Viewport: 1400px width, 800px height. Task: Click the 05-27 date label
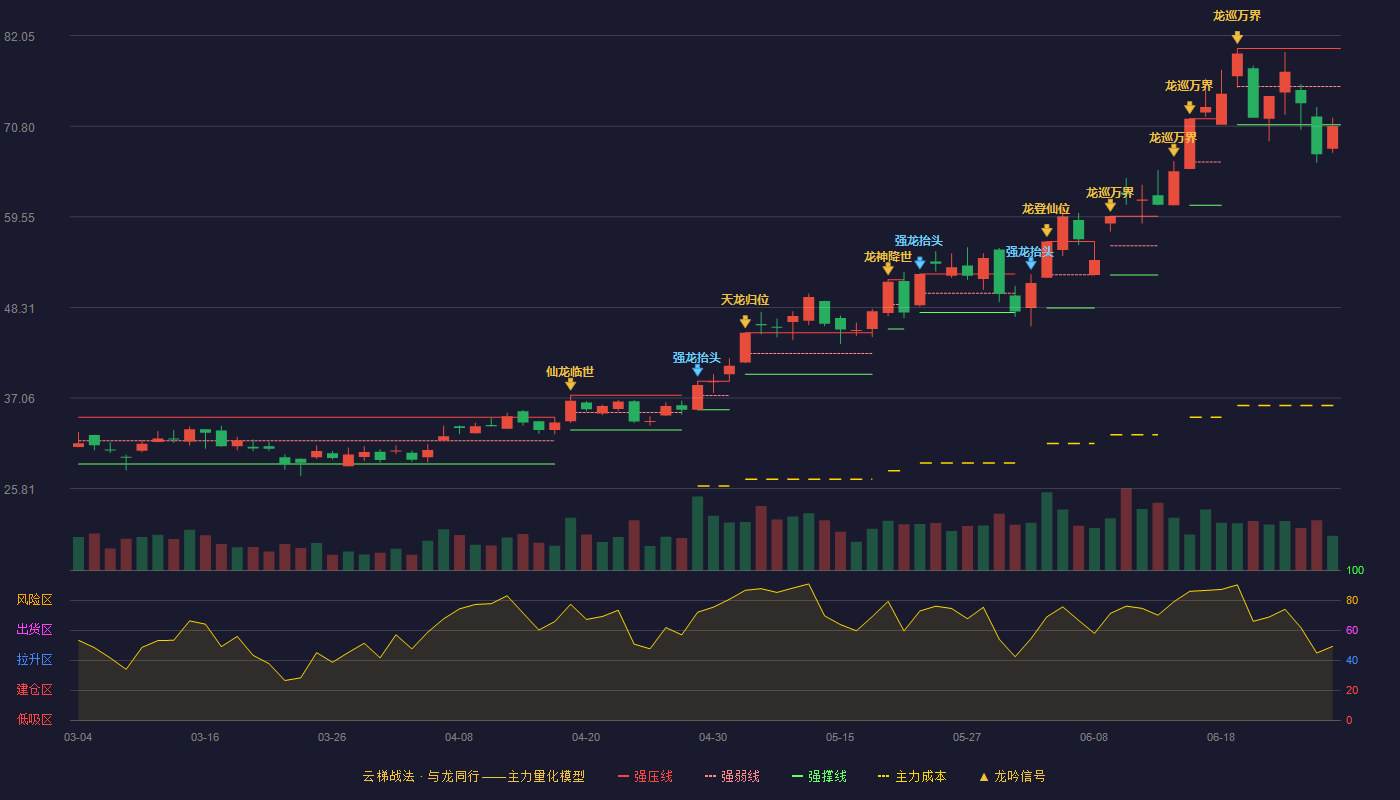click(x=967, y=737)
